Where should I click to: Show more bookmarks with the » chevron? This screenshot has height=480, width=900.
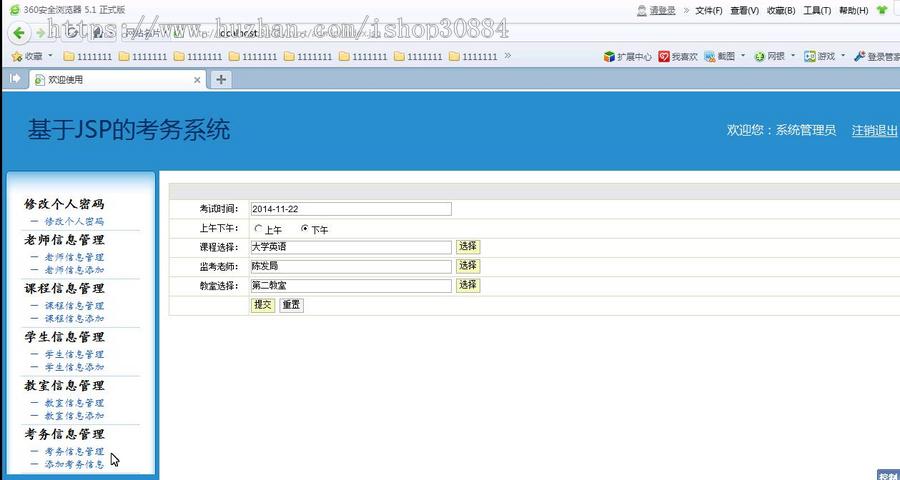pos(507,56)
